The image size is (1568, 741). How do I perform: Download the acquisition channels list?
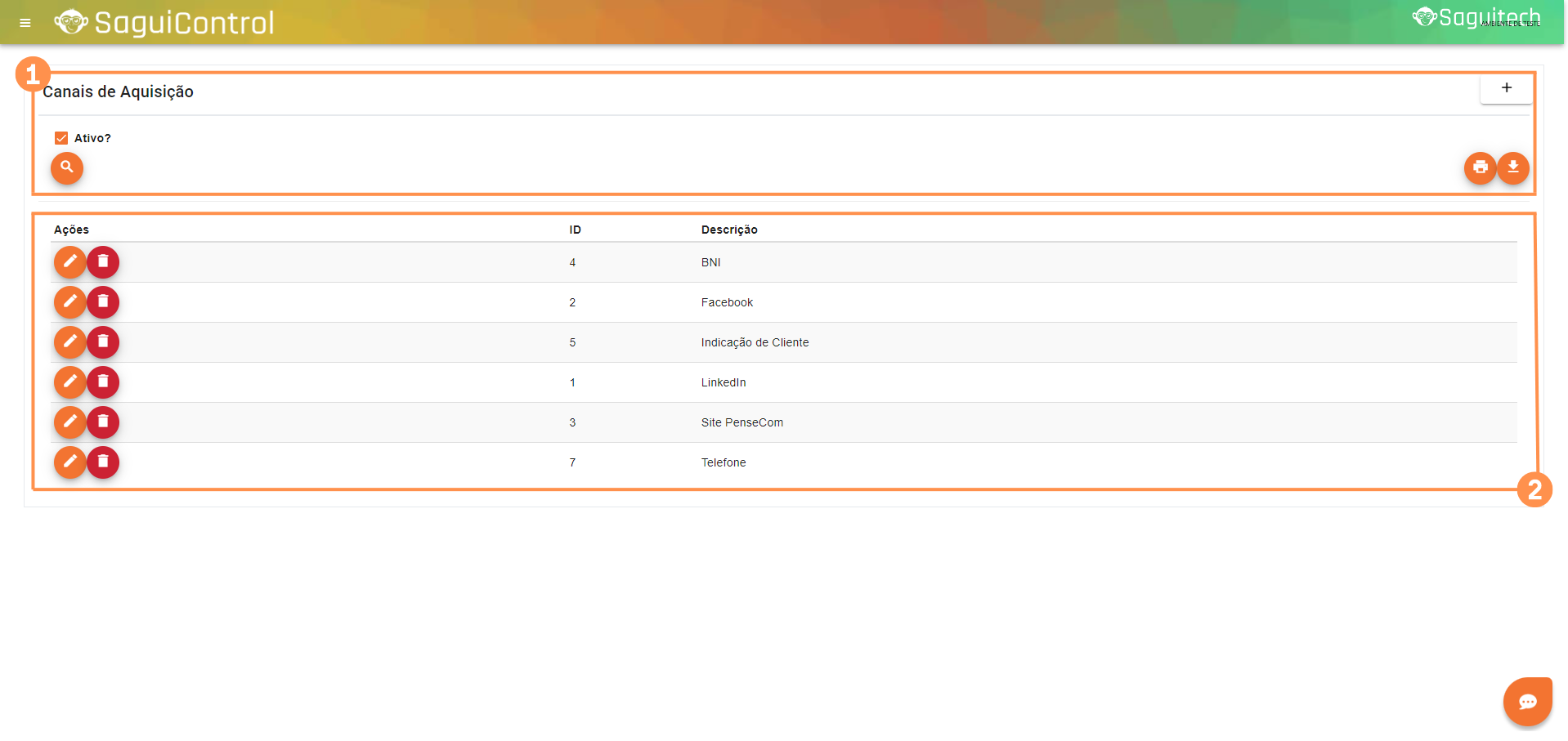[1513, 167]
